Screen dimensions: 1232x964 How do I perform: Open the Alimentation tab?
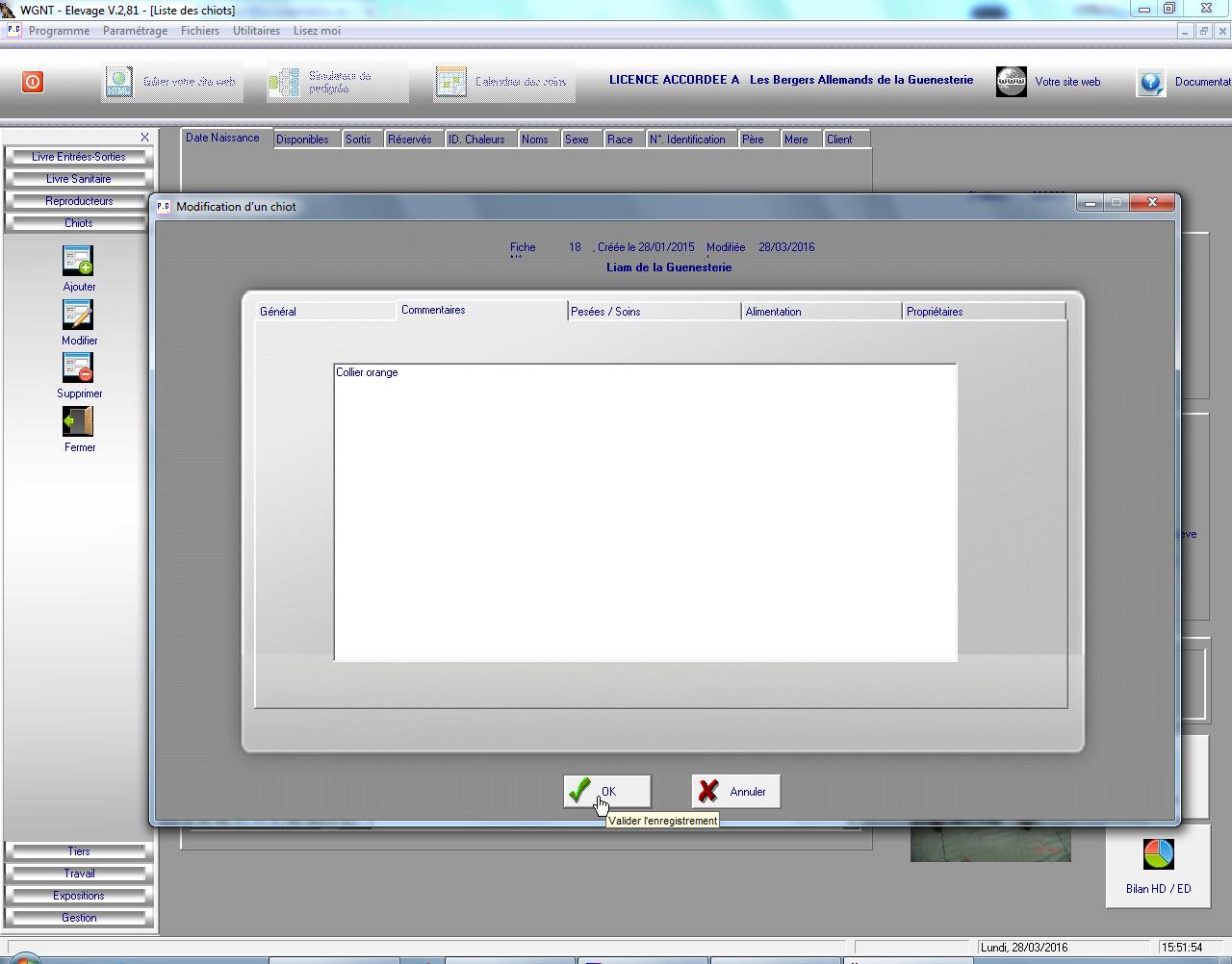point(773,312)
